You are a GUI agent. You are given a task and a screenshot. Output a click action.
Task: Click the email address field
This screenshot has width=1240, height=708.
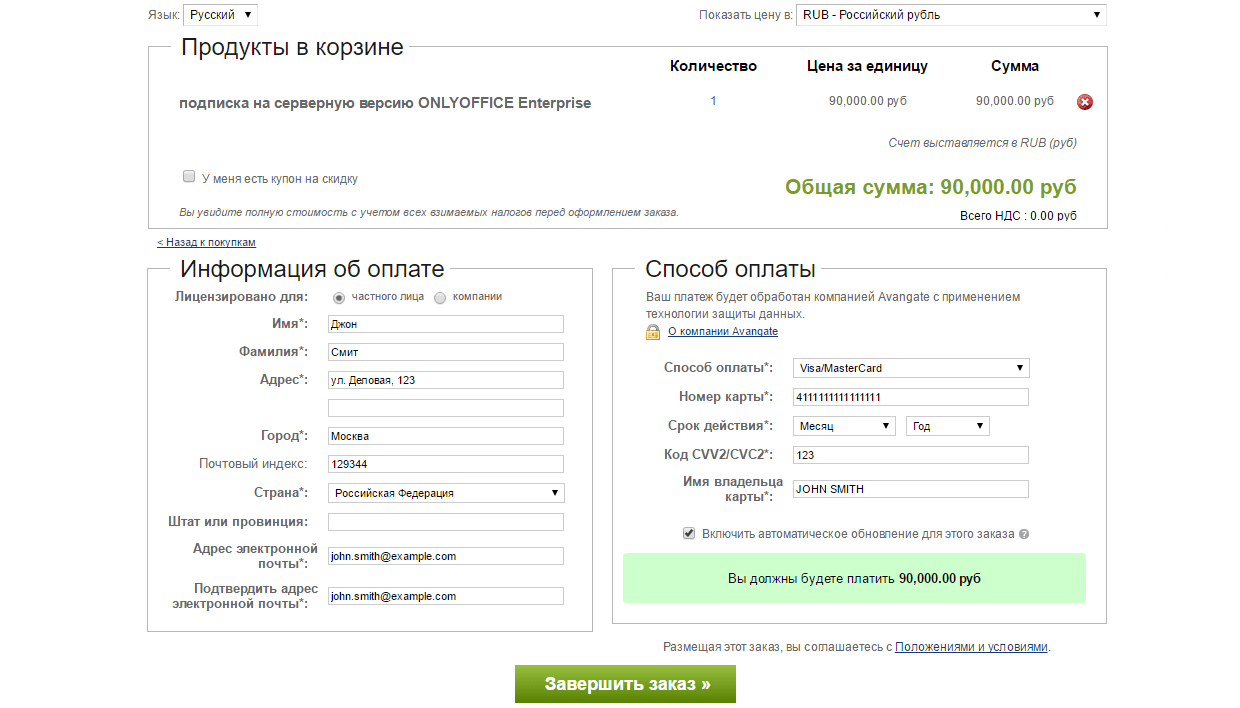click(x=446, y=556)
